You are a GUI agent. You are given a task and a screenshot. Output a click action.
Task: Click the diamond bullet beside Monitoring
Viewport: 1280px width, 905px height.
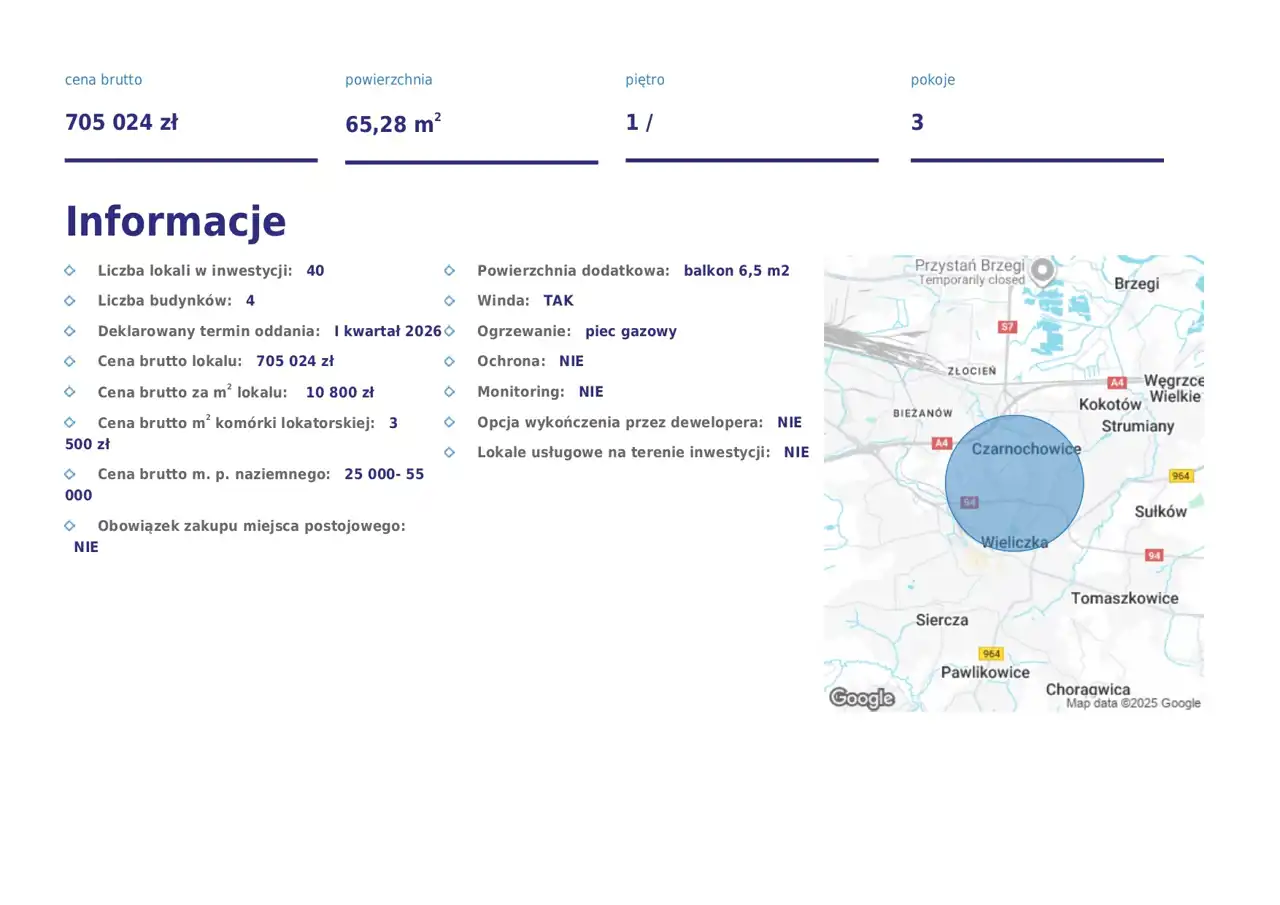449,392
